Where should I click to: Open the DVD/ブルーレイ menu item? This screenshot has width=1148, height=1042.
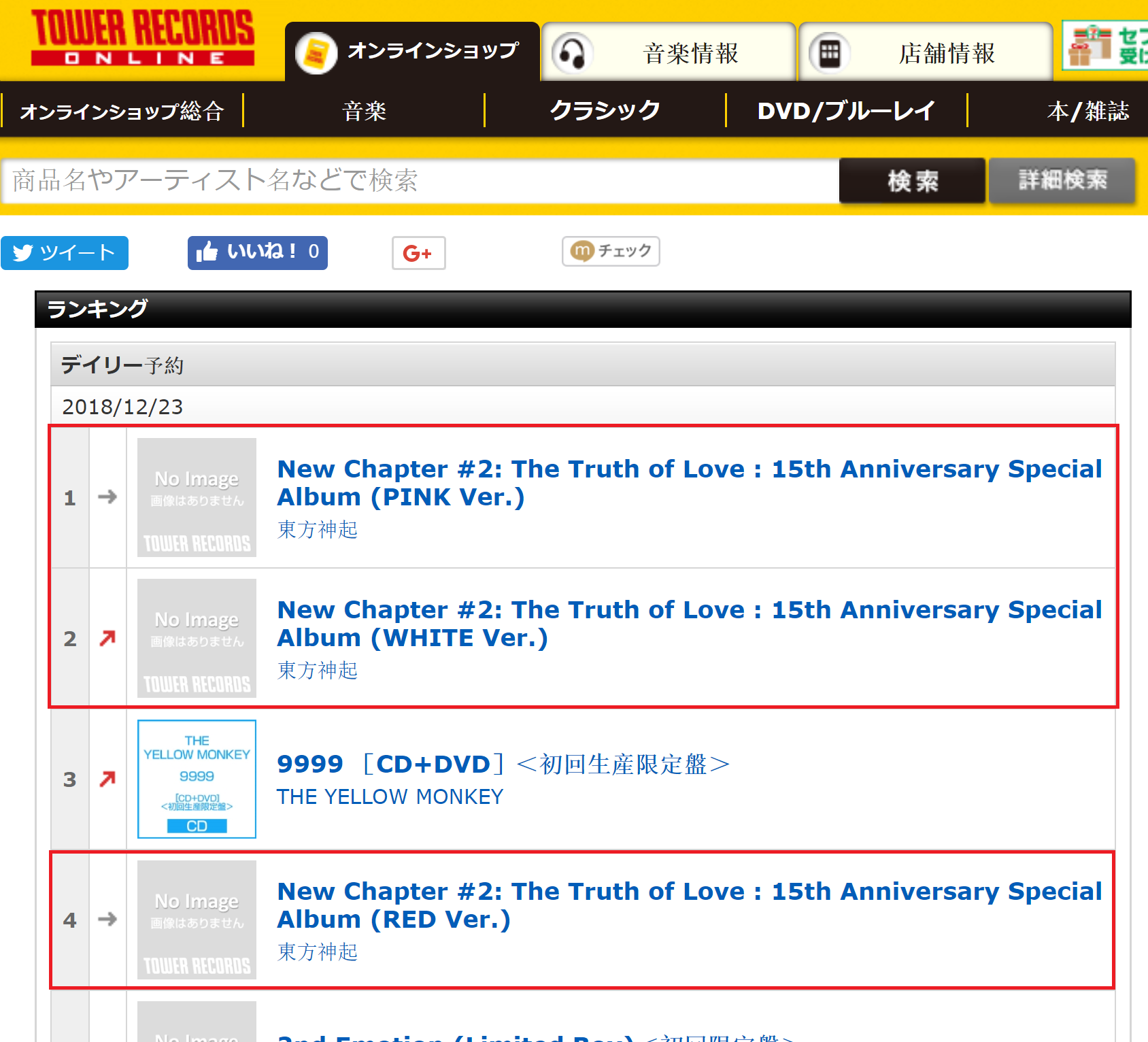pos(845,111)
